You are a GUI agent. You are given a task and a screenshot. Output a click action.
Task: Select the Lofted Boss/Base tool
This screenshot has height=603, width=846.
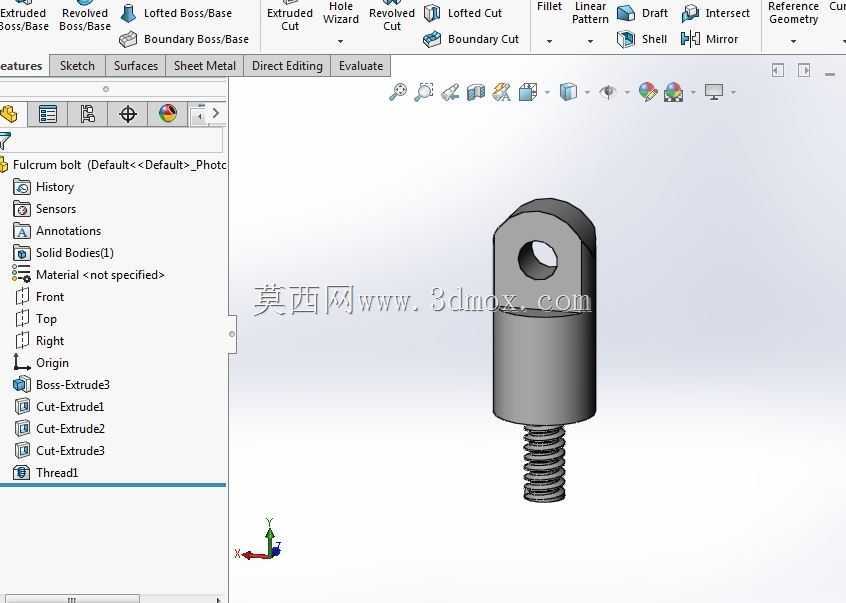pos(177,13)
